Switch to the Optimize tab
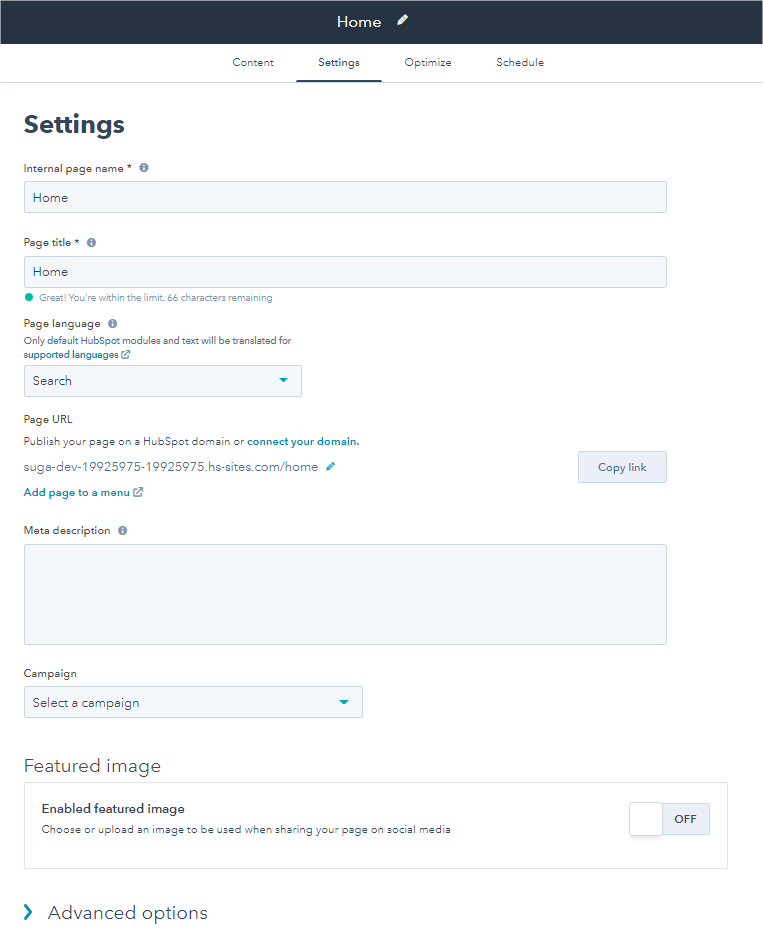Viewport: 763px width, 934px height. click(x=428, y=62)
